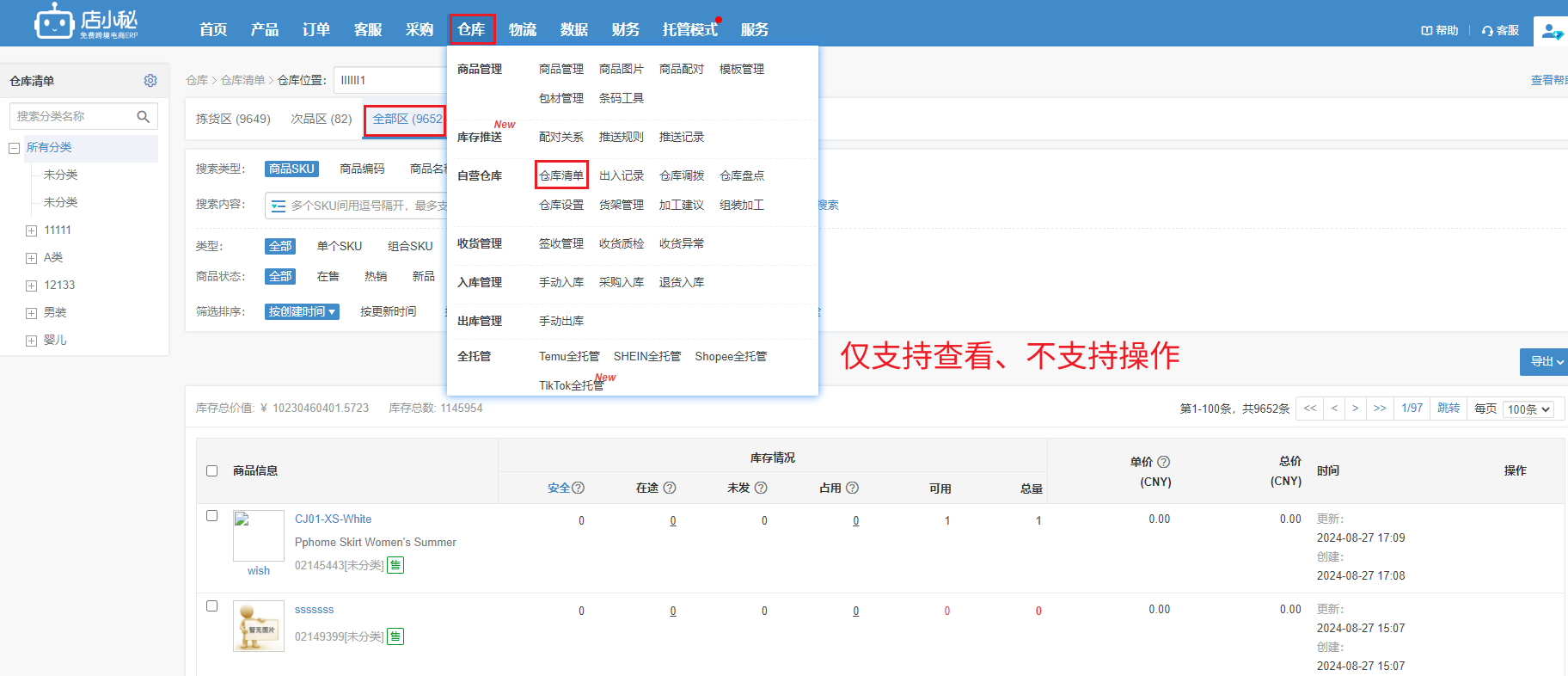This screenshot has height=676, width=1568.
Task: Toggle the select-all checkbox in table header
Action: click(x=212, y=470)
